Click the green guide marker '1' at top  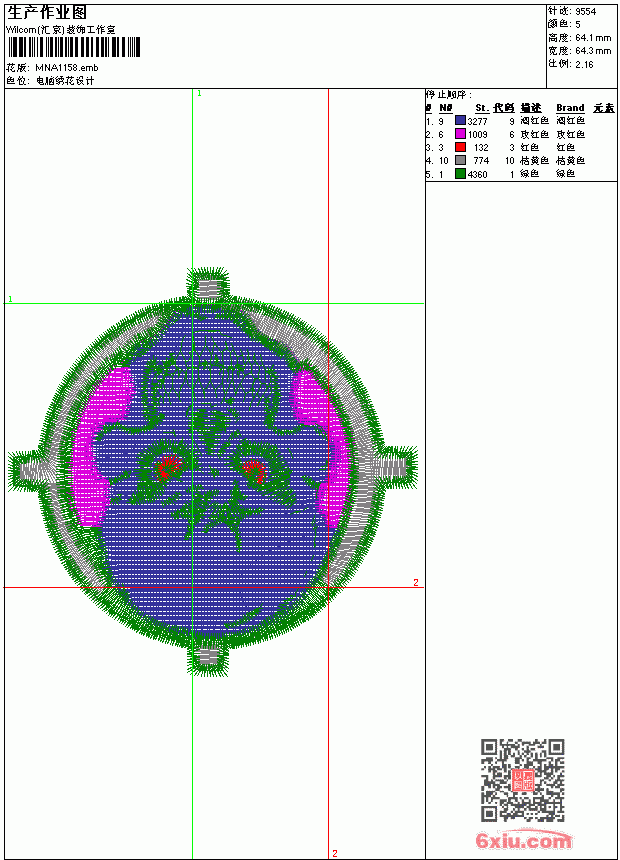click(x=199, y=94)
